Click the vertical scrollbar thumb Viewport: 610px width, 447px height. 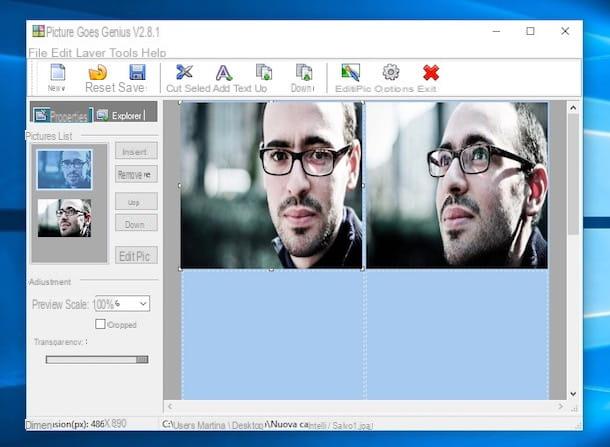point(573,174)
